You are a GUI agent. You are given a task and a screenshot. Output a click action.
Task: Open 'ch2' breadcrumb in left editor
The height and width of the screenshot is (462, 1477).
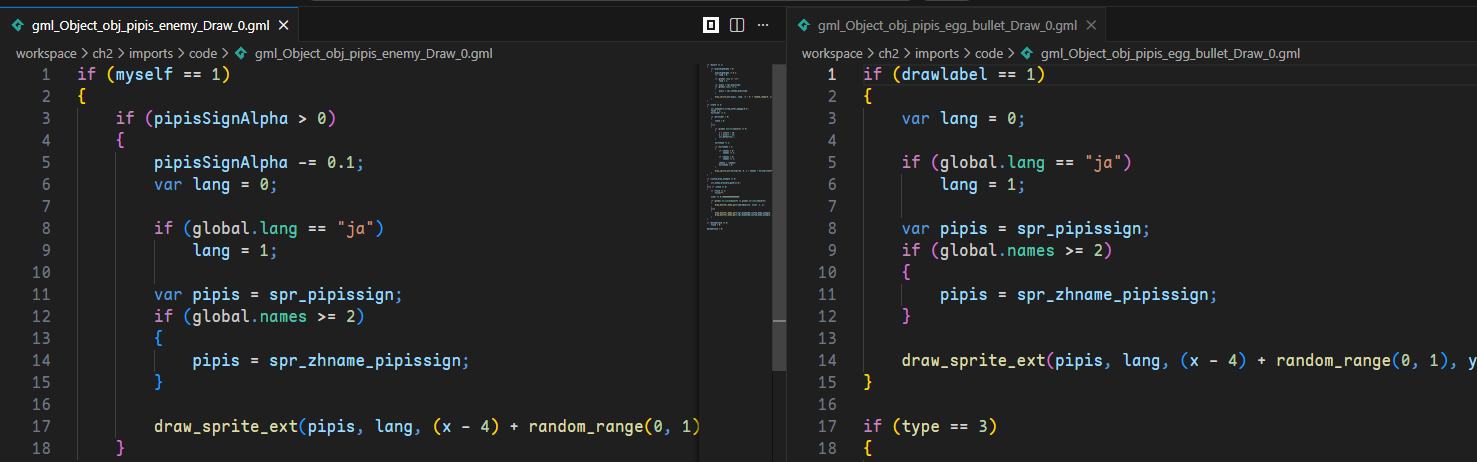coord(105,53)
